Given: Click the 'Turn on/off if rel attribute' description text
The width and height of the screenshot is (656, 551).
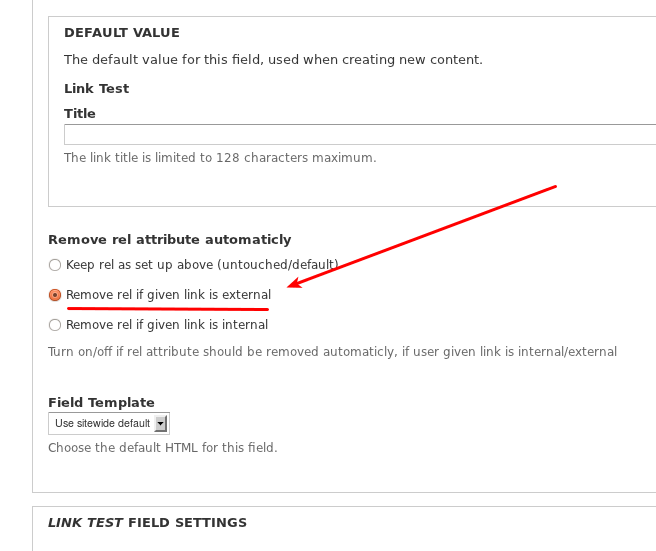Looking at the screenshot, I should [x=333, y=352].
